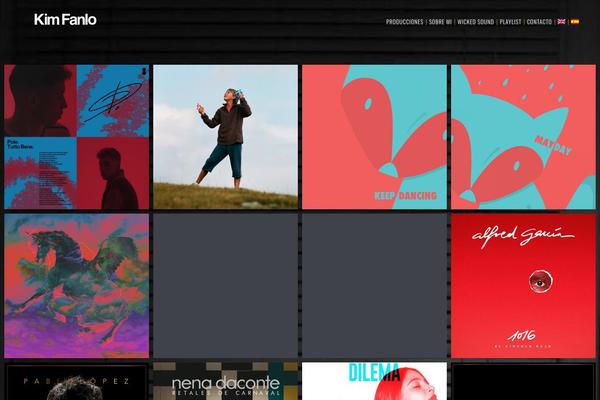Open the cover with person standing on hill
This screenshot has width=600, height=400.
click(x=225, y=137)
